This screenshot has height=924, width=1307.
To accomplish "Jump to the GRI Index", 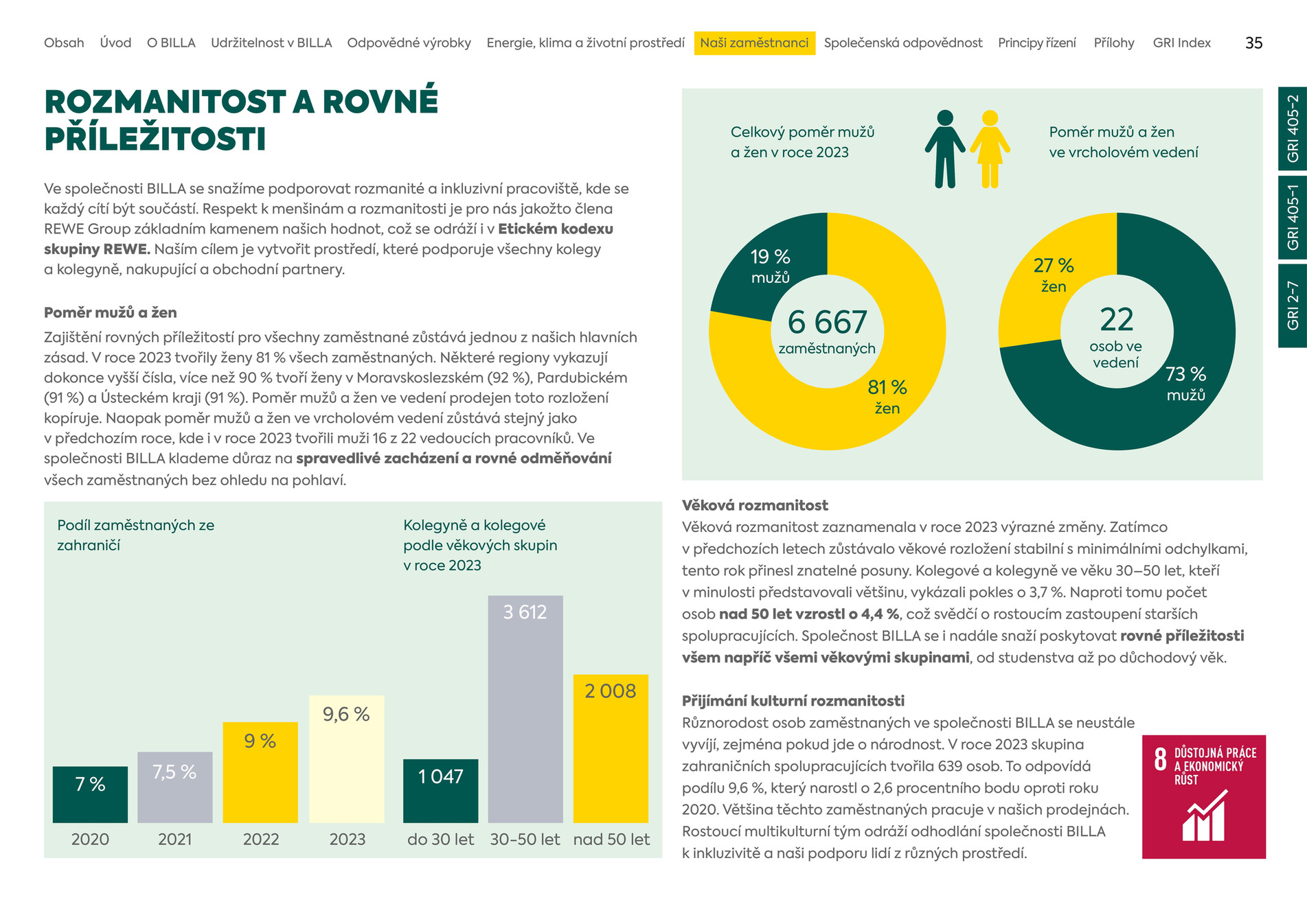I will 1182,43.
